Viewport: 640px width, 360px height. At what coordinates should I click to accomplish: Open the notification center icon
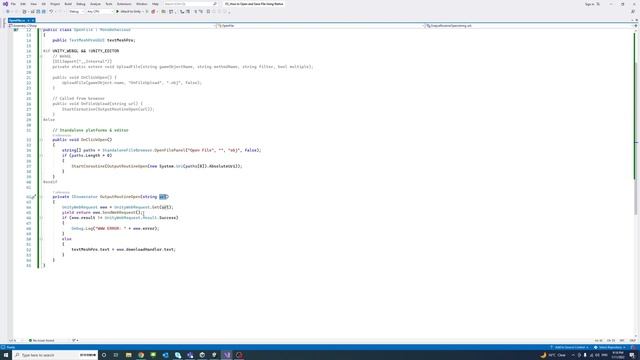632,355
